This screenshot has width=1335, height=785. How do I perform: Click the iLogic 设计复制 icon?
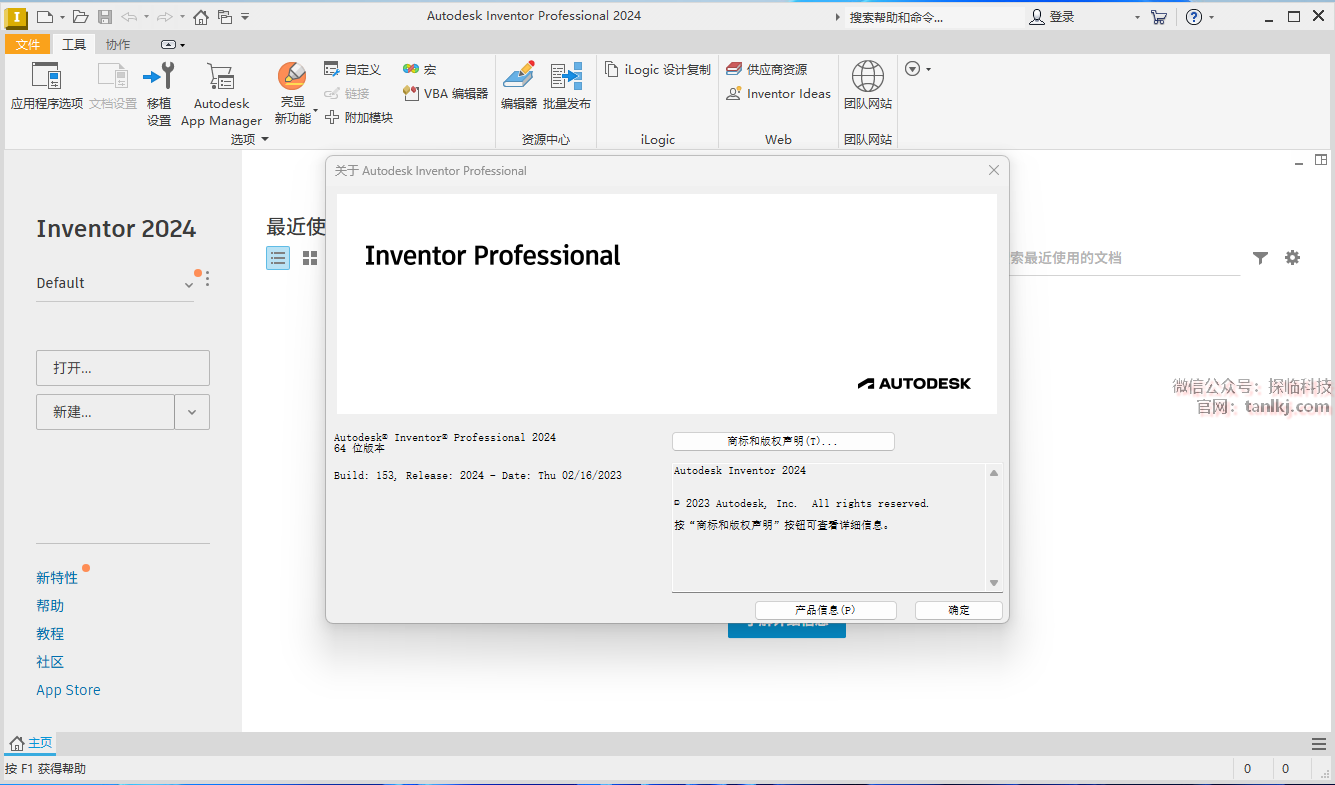coord(612,69)
